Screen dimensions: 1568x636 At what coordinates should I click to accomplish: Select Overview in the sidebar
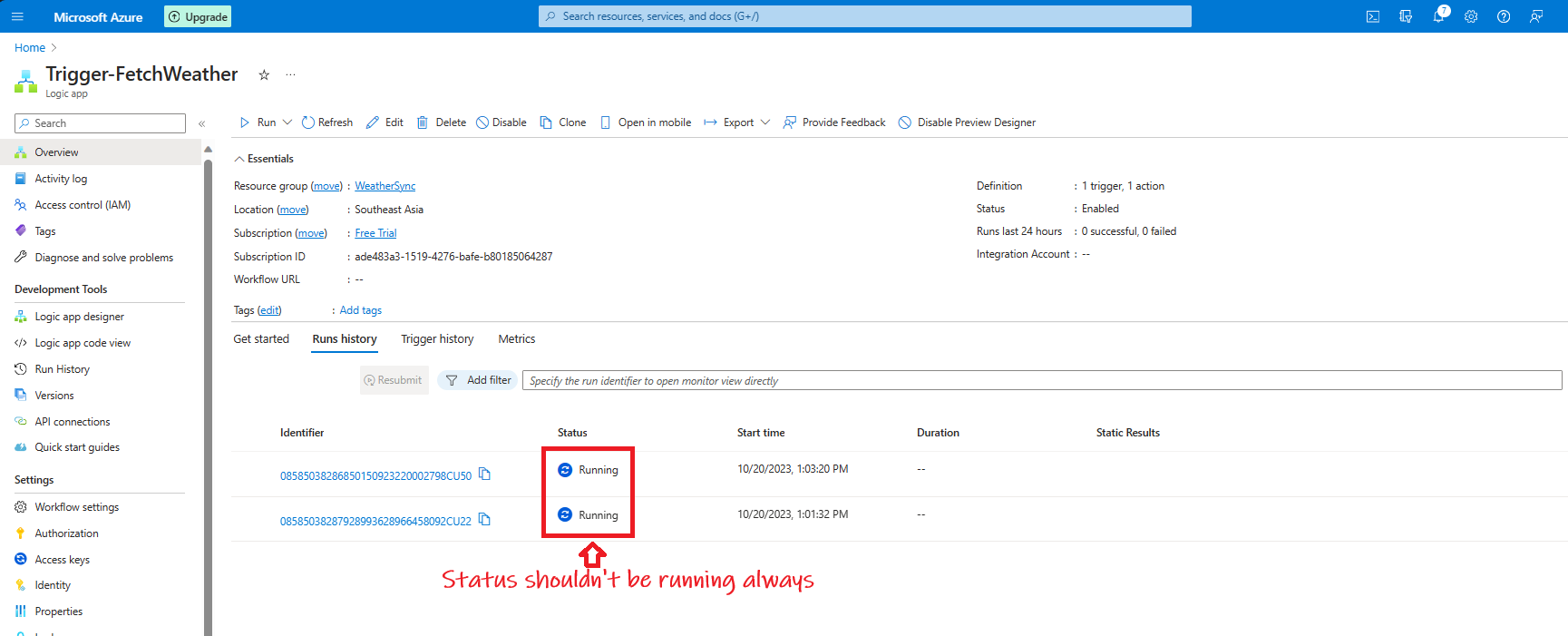click(100, 152)
